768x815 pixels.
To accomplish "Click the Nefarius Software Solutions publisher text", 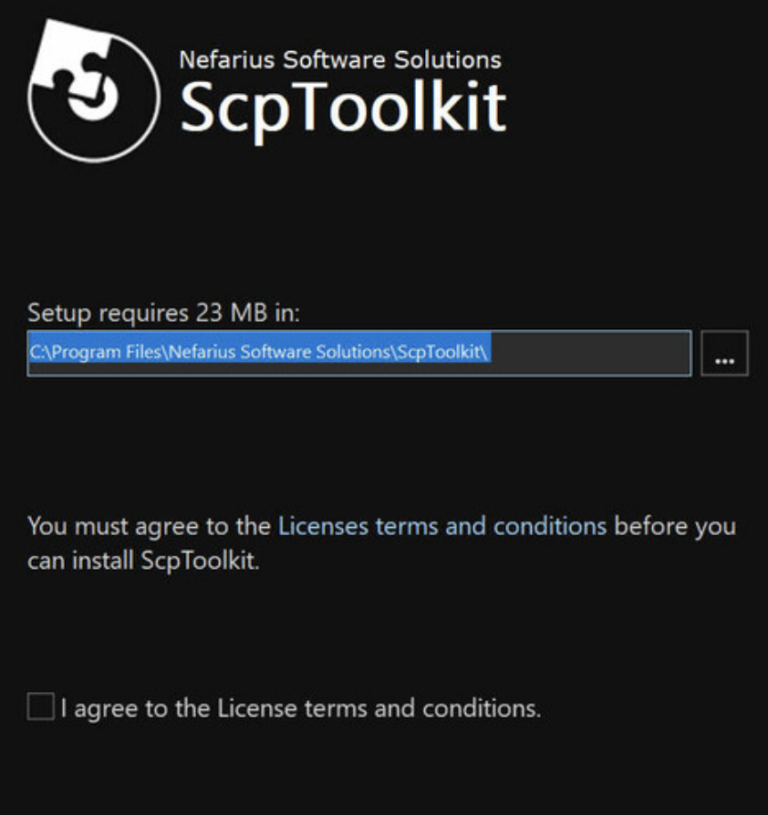I will [340, 59].
